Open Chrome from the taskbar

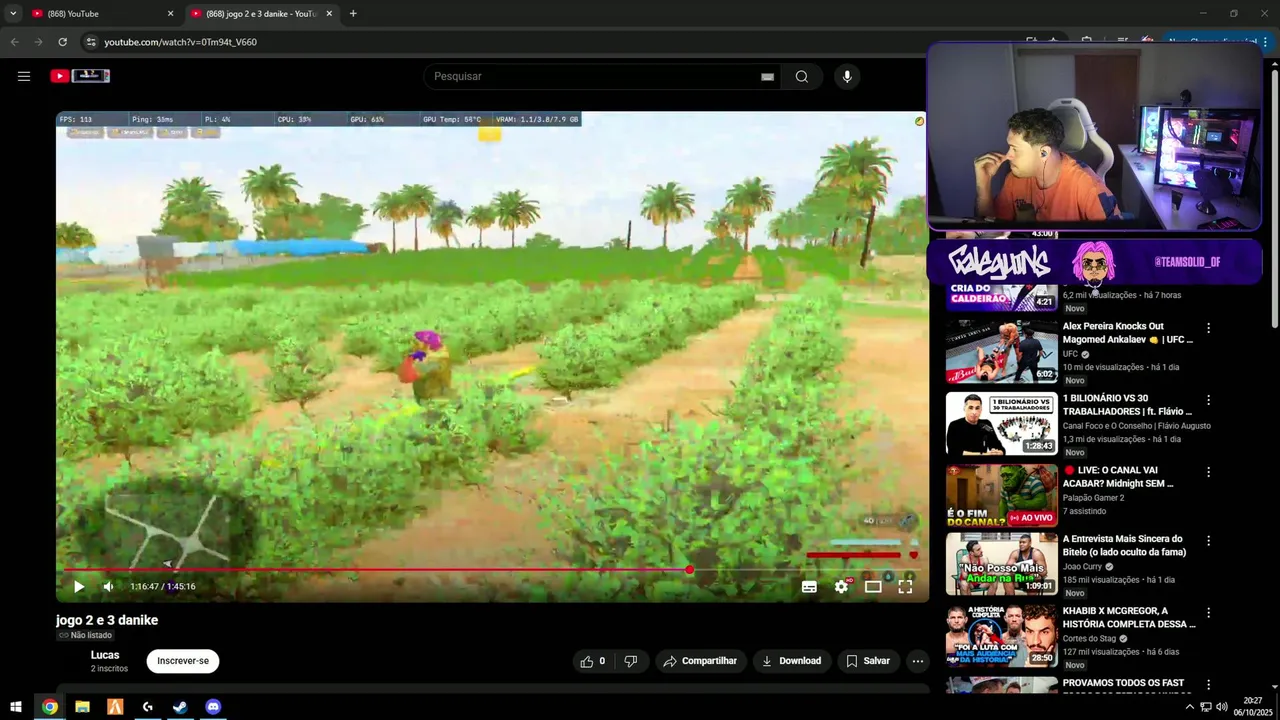[x=50, y=707]
